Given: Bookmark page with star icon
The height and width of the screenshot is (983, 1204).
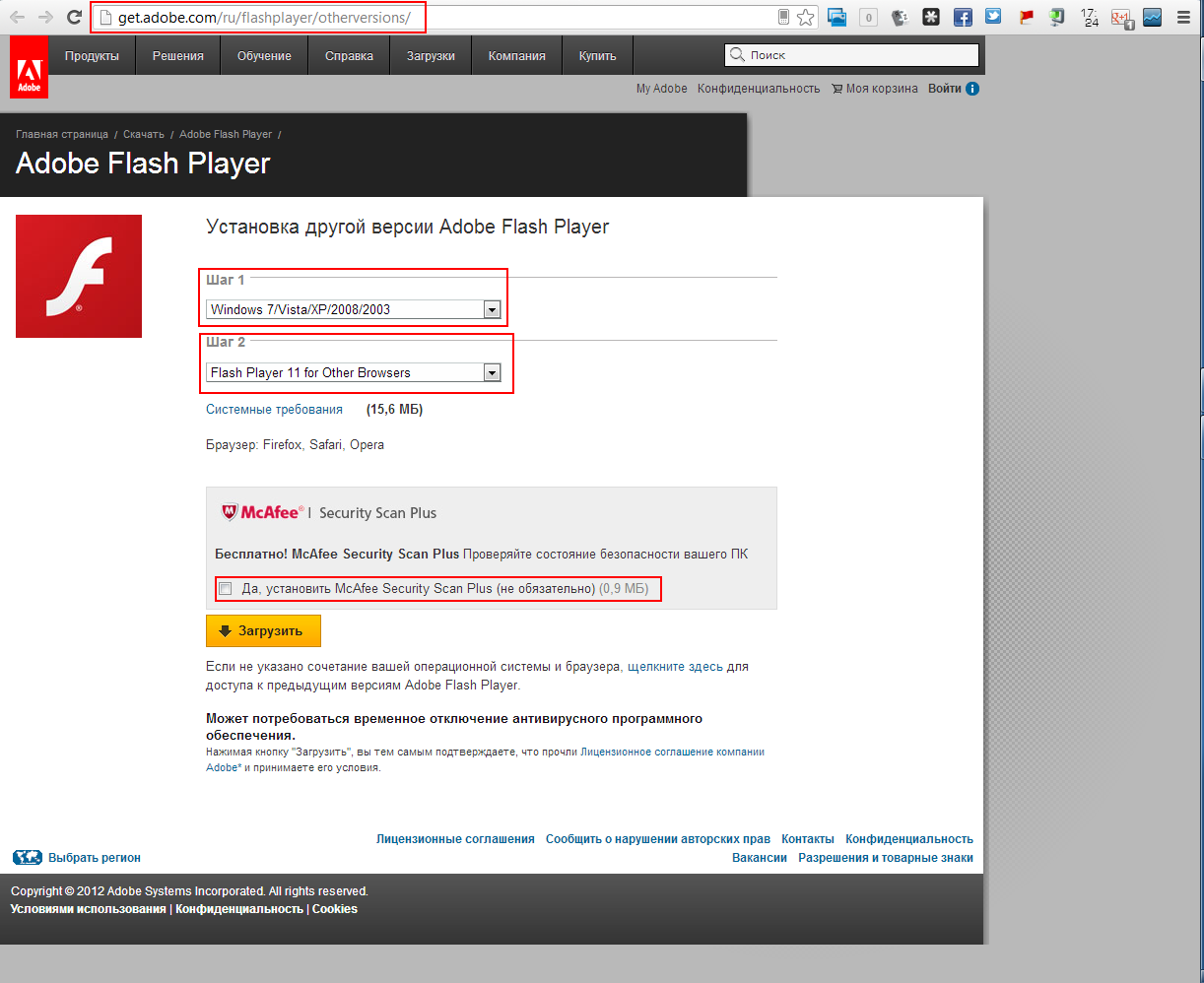Looking at the screenshot, I should [x=806, y=17].
